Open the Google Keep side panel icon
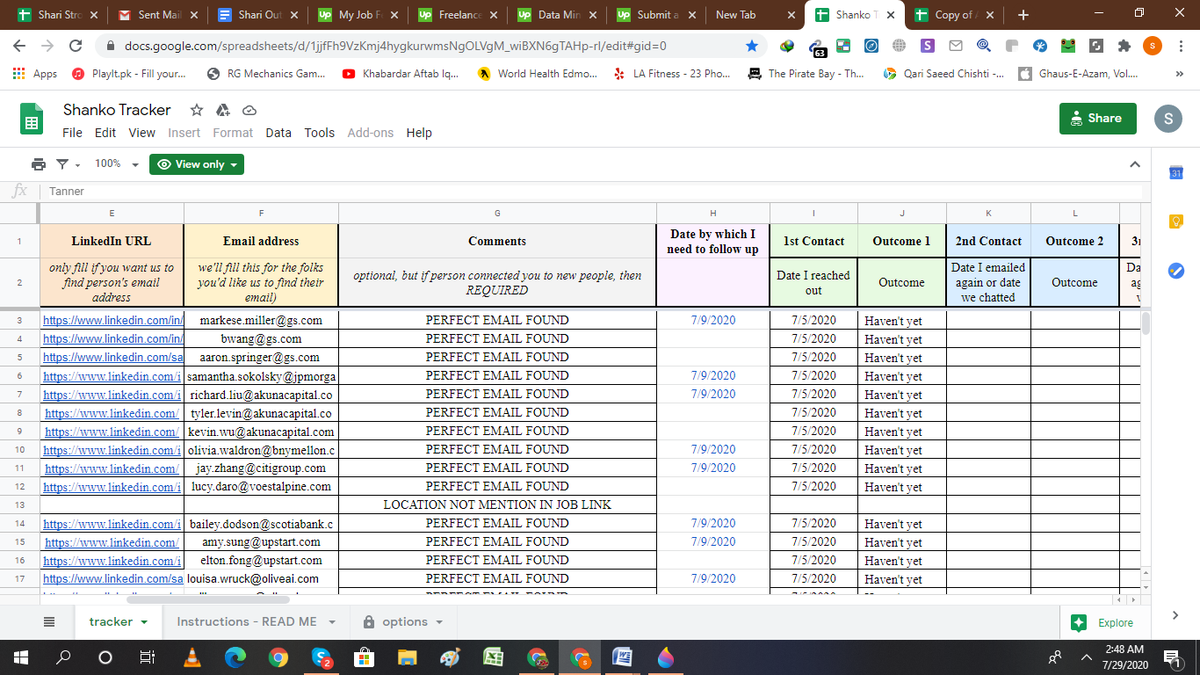This screenshot has width=1200, height=675. [x=1176, y=221]
